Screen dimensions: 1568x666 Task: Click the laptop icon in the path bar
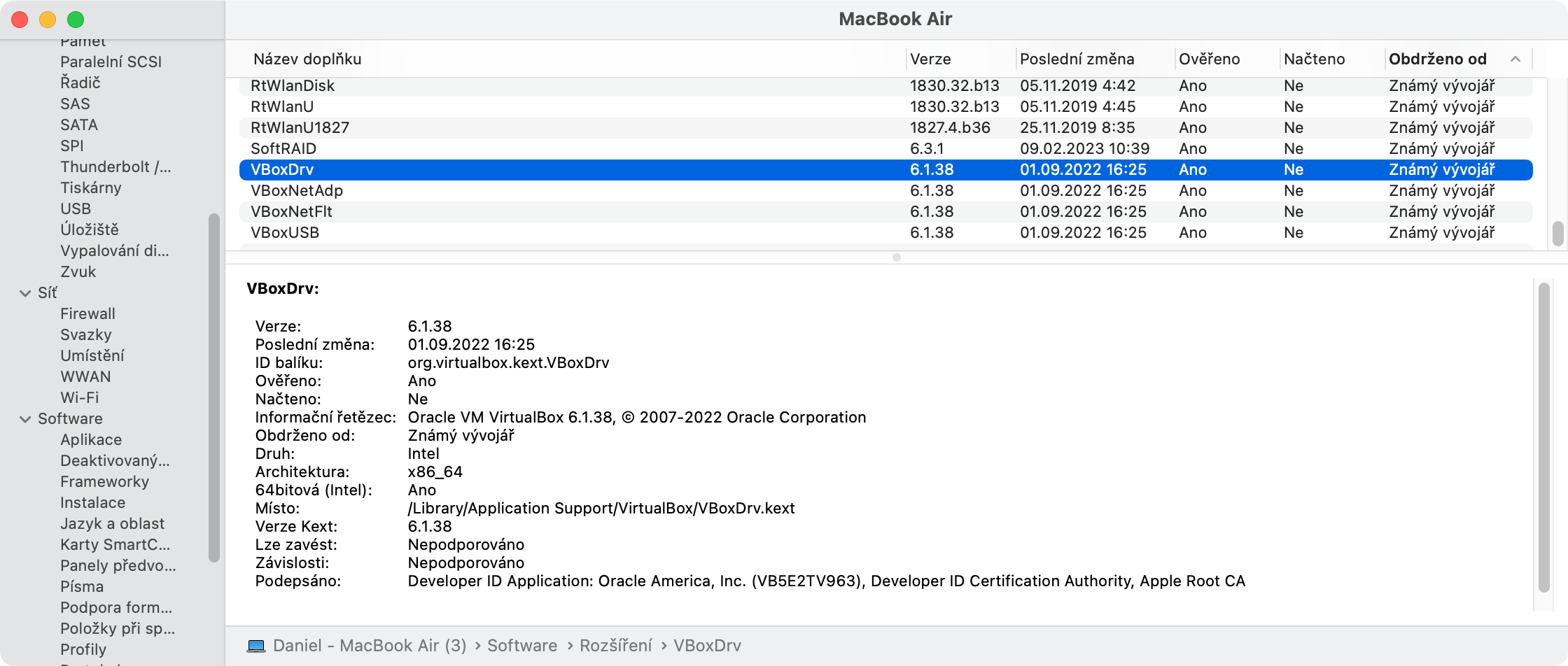[x=256, y=646]
